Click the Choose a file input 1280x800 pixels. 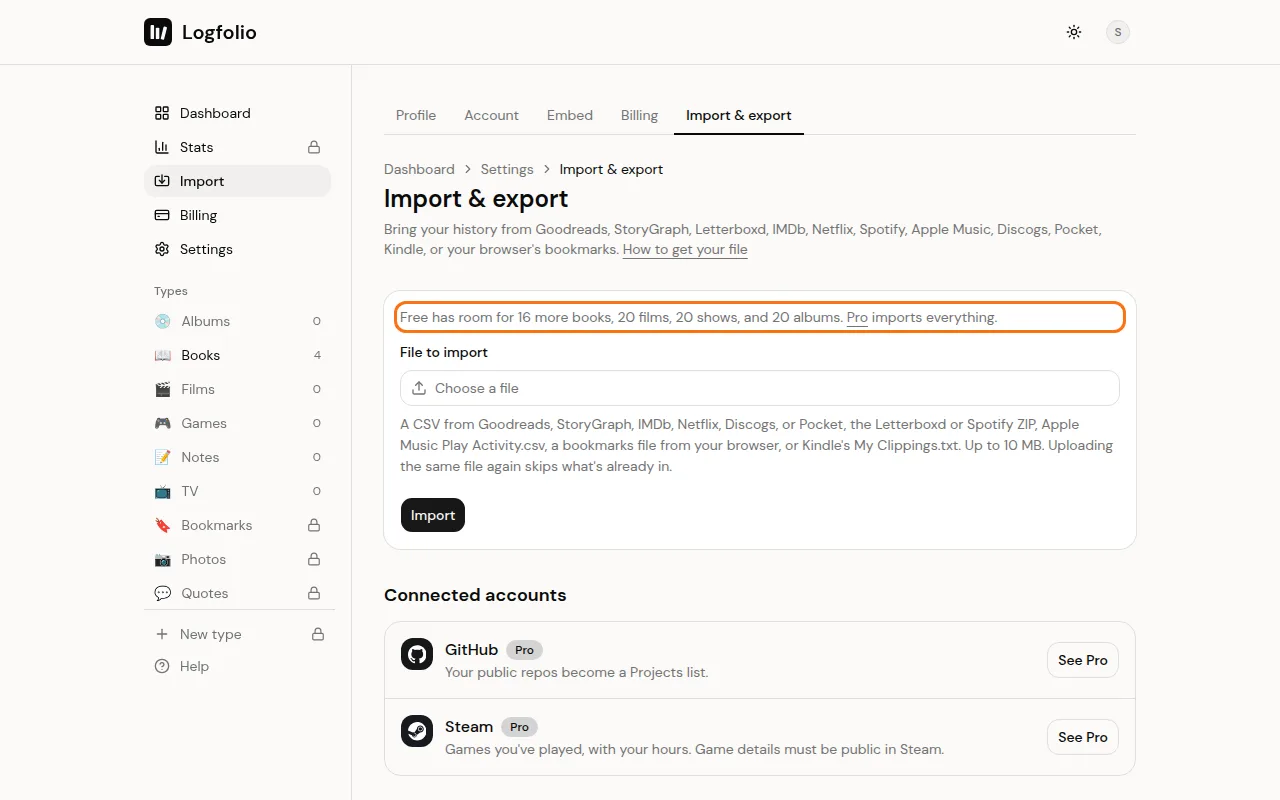point(760,388)
